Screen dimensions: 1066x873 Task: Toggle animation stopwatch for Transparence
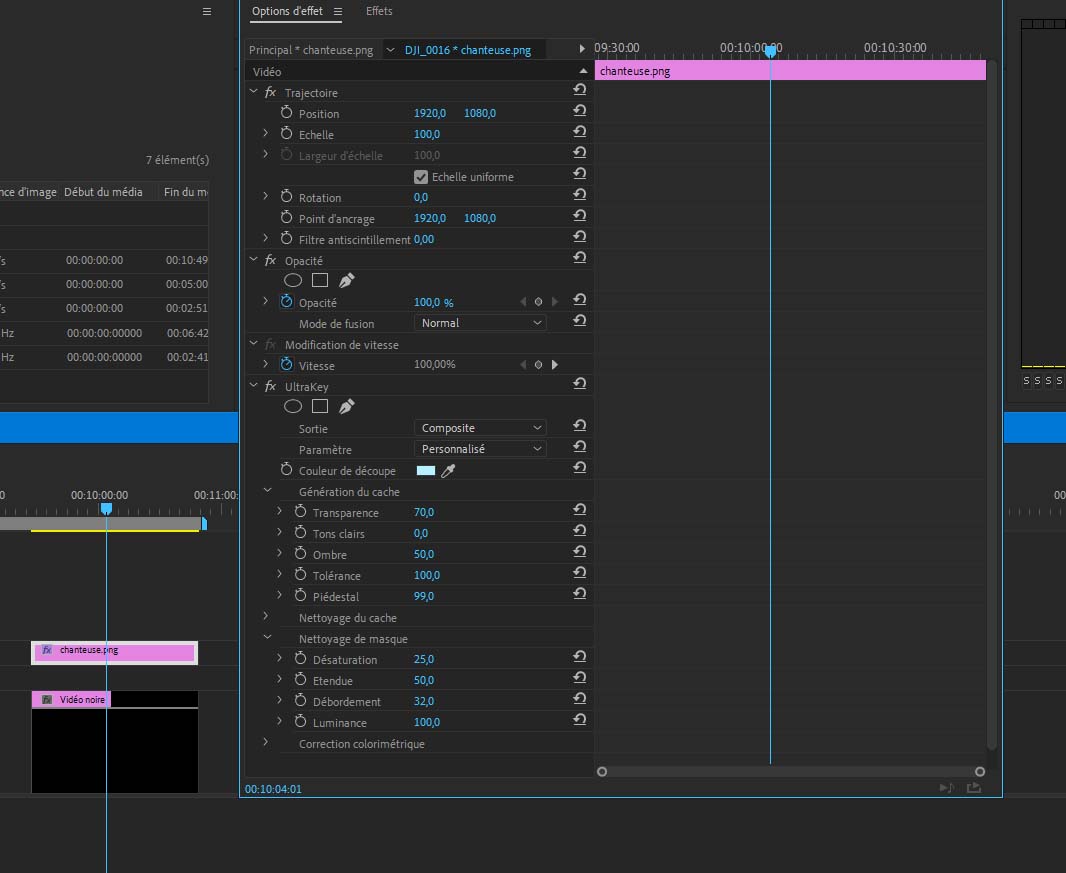pyautogui.click(x=300, y=511)
